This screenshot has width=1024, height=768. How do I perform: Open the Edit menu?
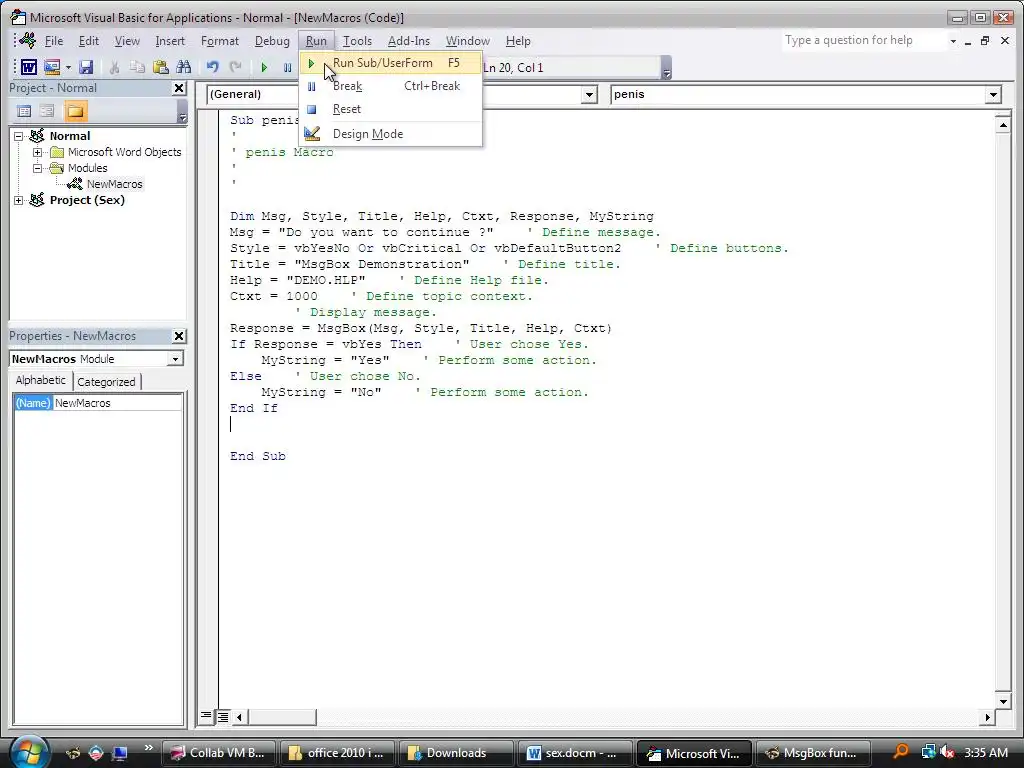(89, 41)
